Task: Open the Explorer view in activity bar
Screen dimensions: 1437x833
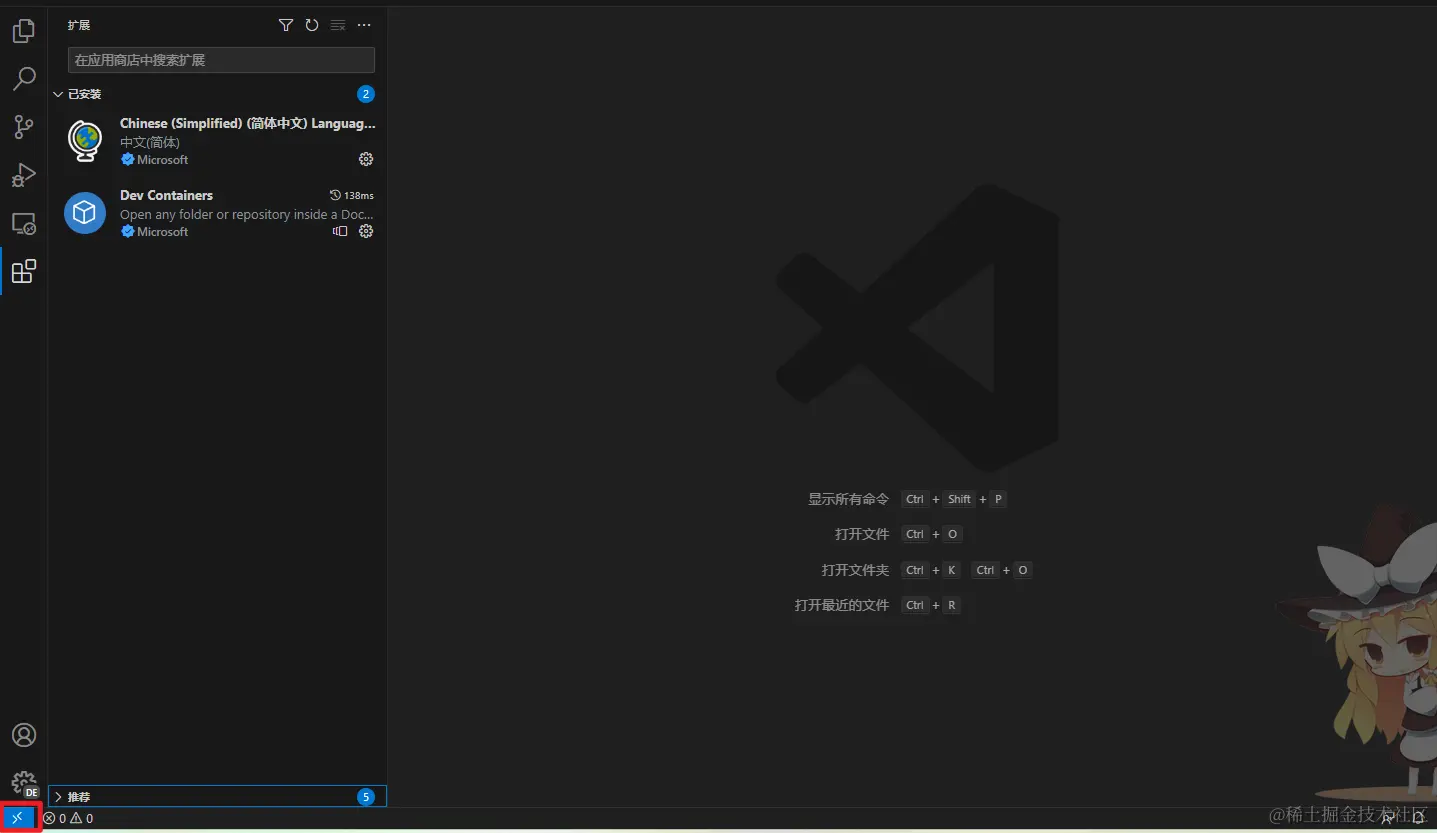Action: pos(23,31)
